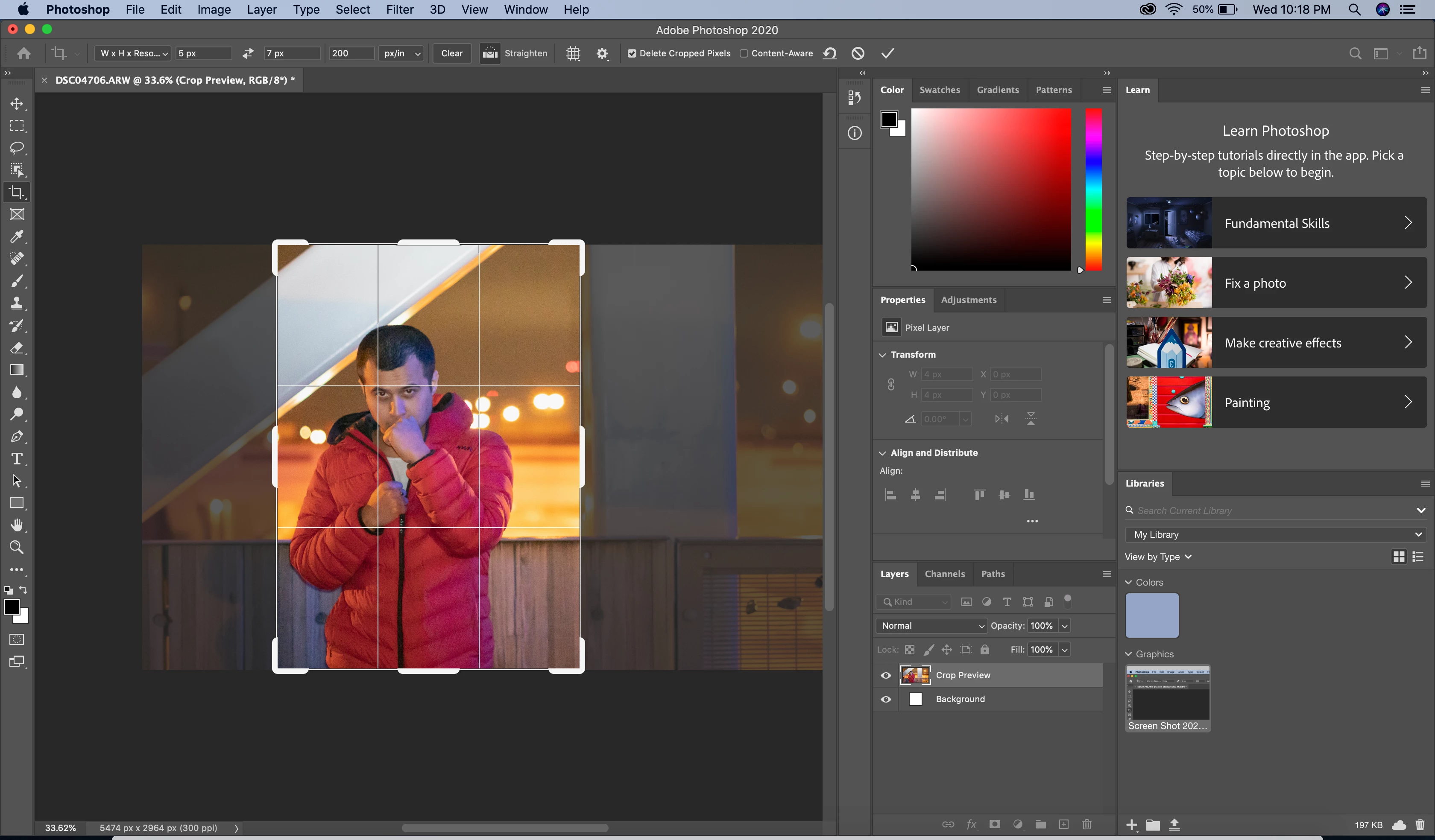Uncheck Delete Cropped Pixels
The width and height of the screenshot is (1435, 840).
click(x=632, y=53)
